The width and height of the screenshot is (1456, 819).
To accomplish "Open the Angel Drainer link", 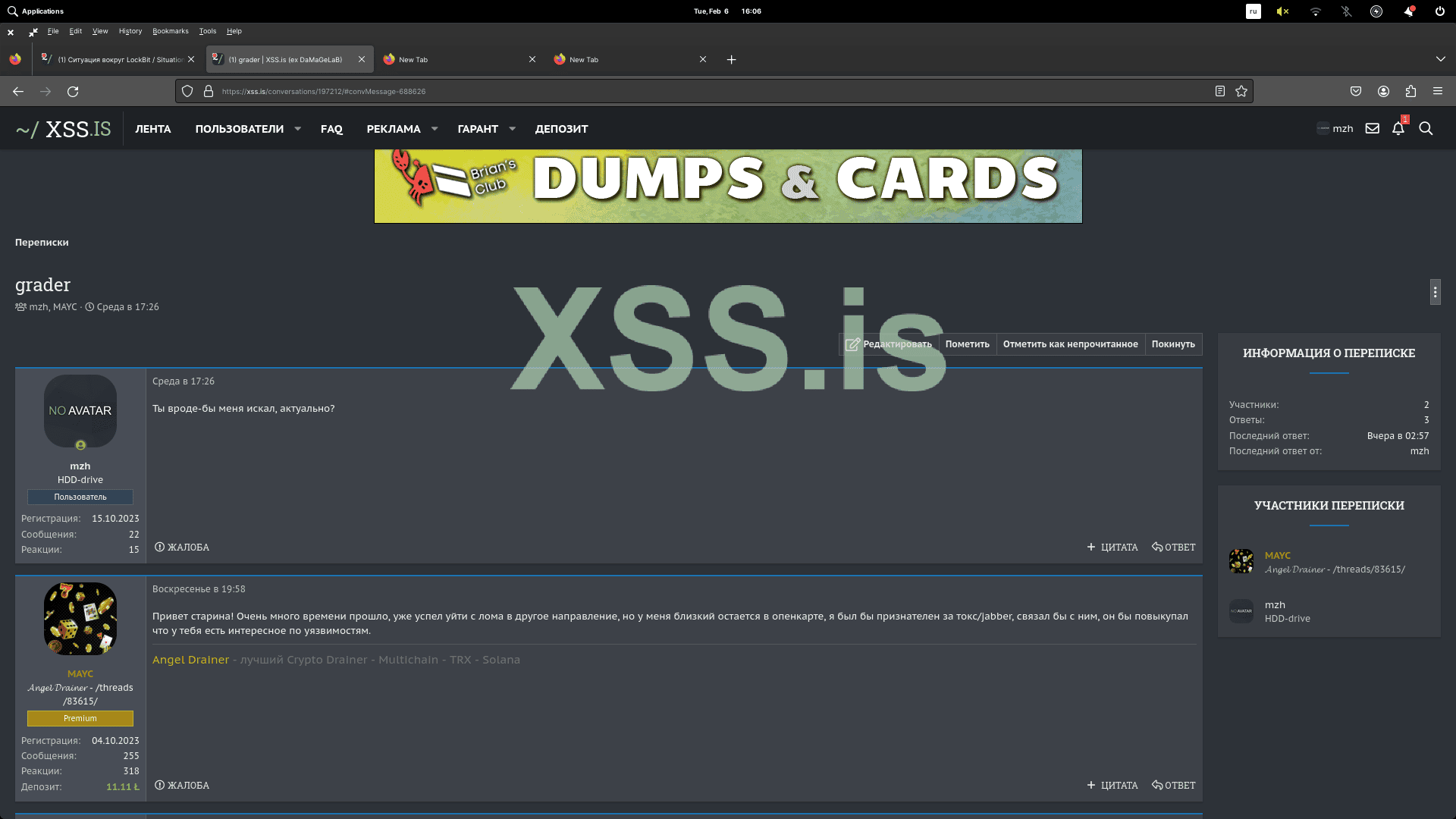I will pos(190,660).
